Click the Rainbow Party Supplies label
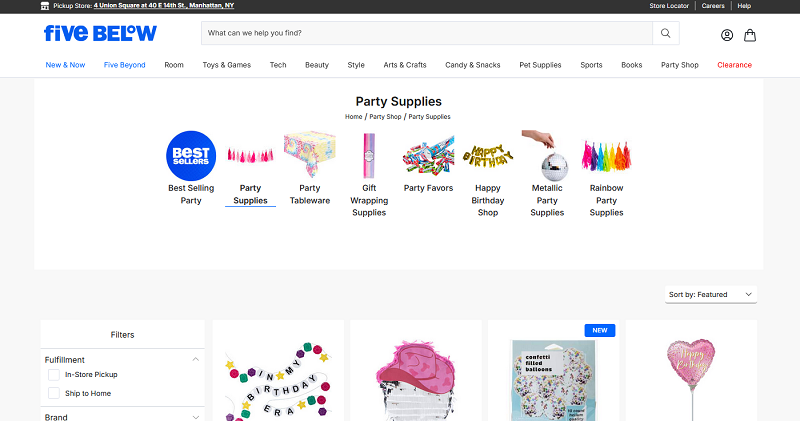800x421 pixels. pos(606,201)
